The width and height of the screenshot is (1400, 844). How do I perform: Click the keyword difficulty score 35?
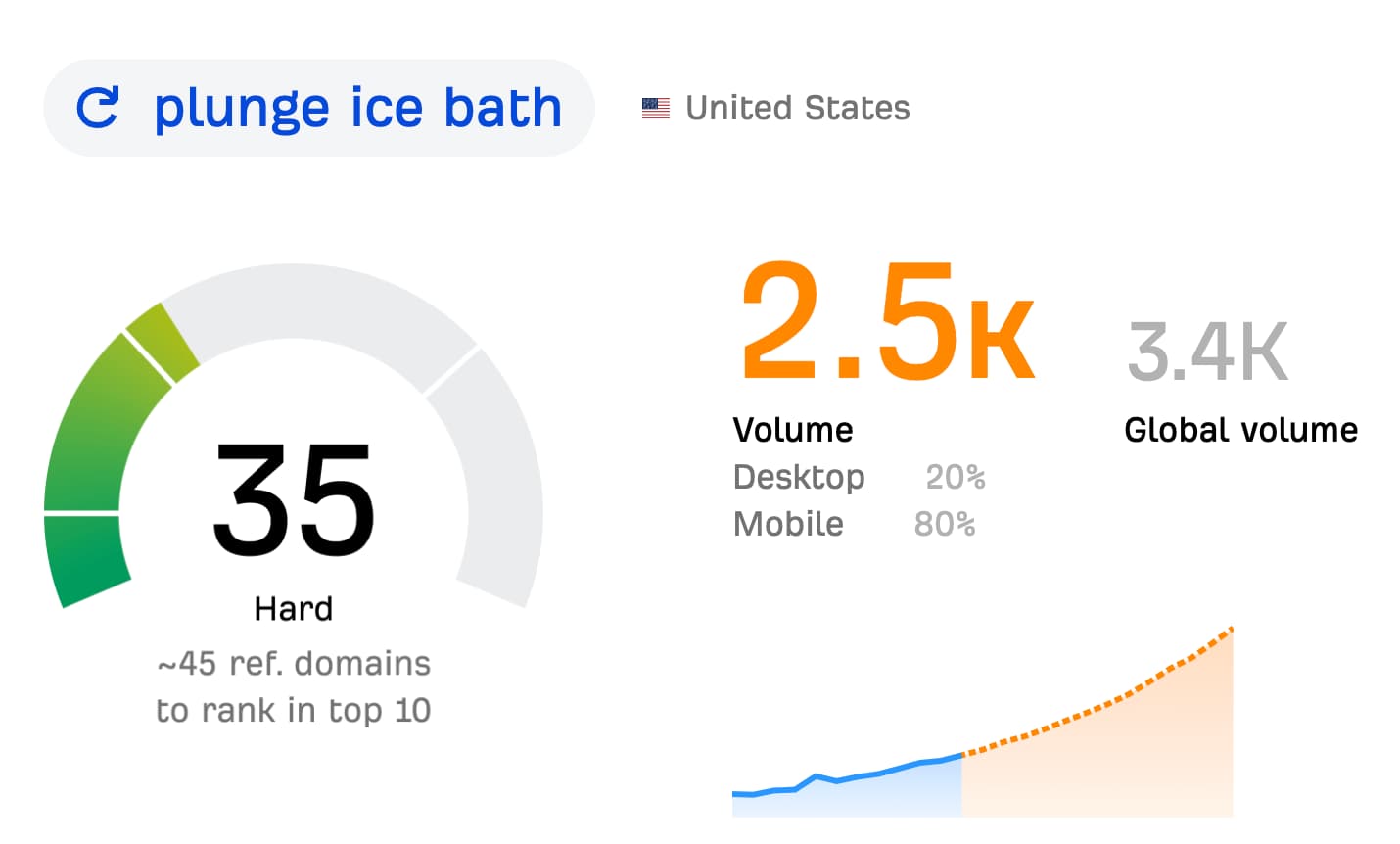[294, 499]
